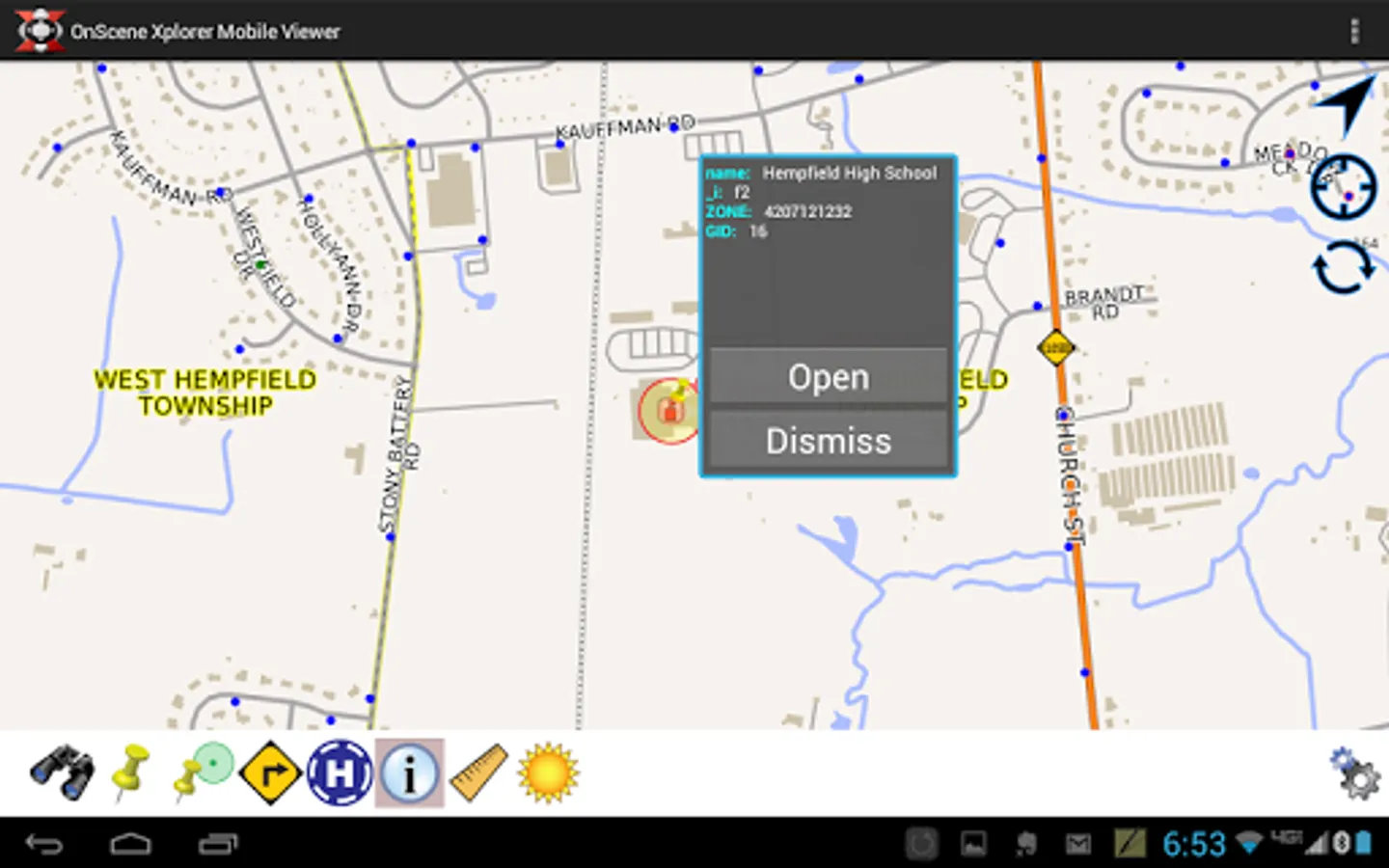Click the 6:53 clock in status bar
This screenshot has width=1389, height=868.
[x=1194, y=844]
